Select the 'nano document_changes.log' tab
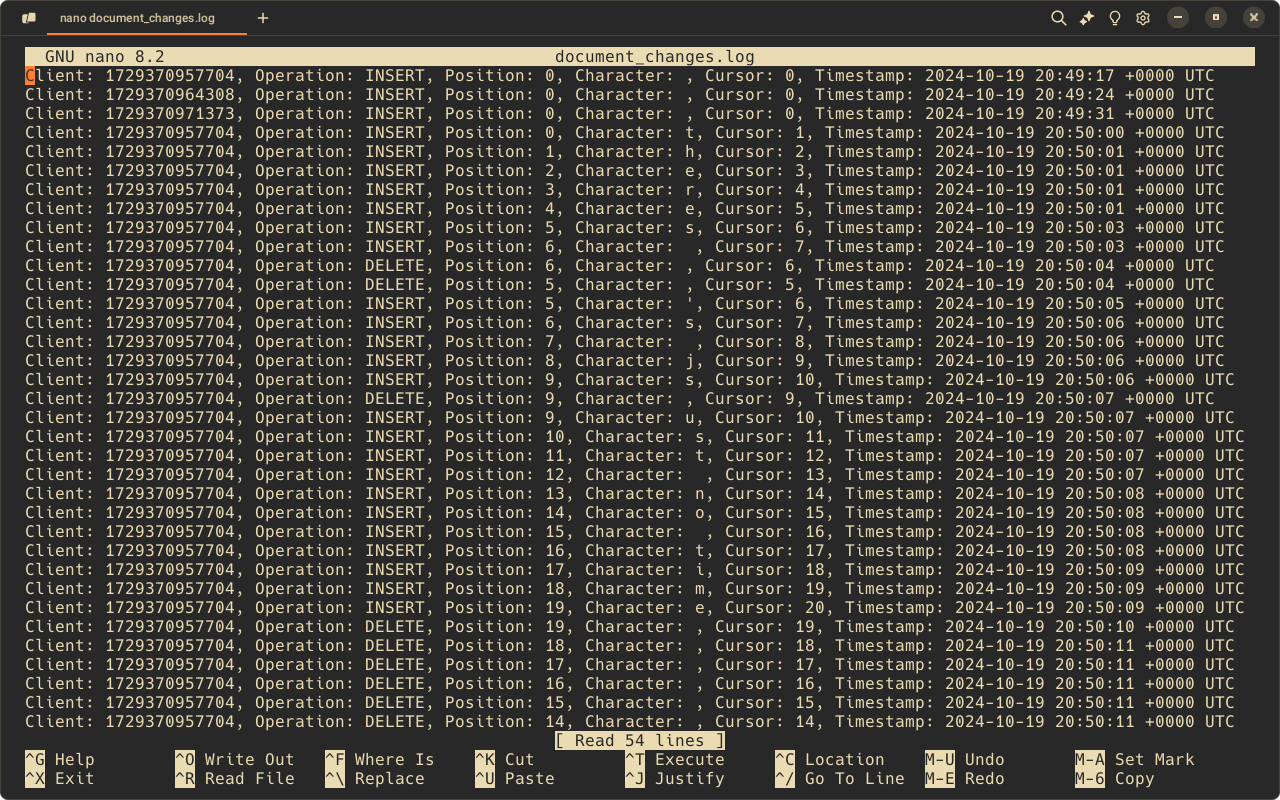This screenshot has height=800, width=1280. (147, 18)
